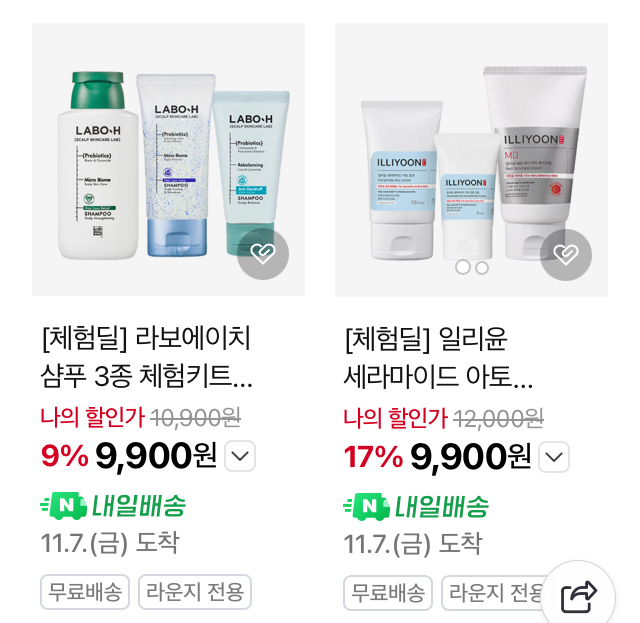
Task: Click the 라운지 전용 tag under LABO-H product
Action: (195, 592)
